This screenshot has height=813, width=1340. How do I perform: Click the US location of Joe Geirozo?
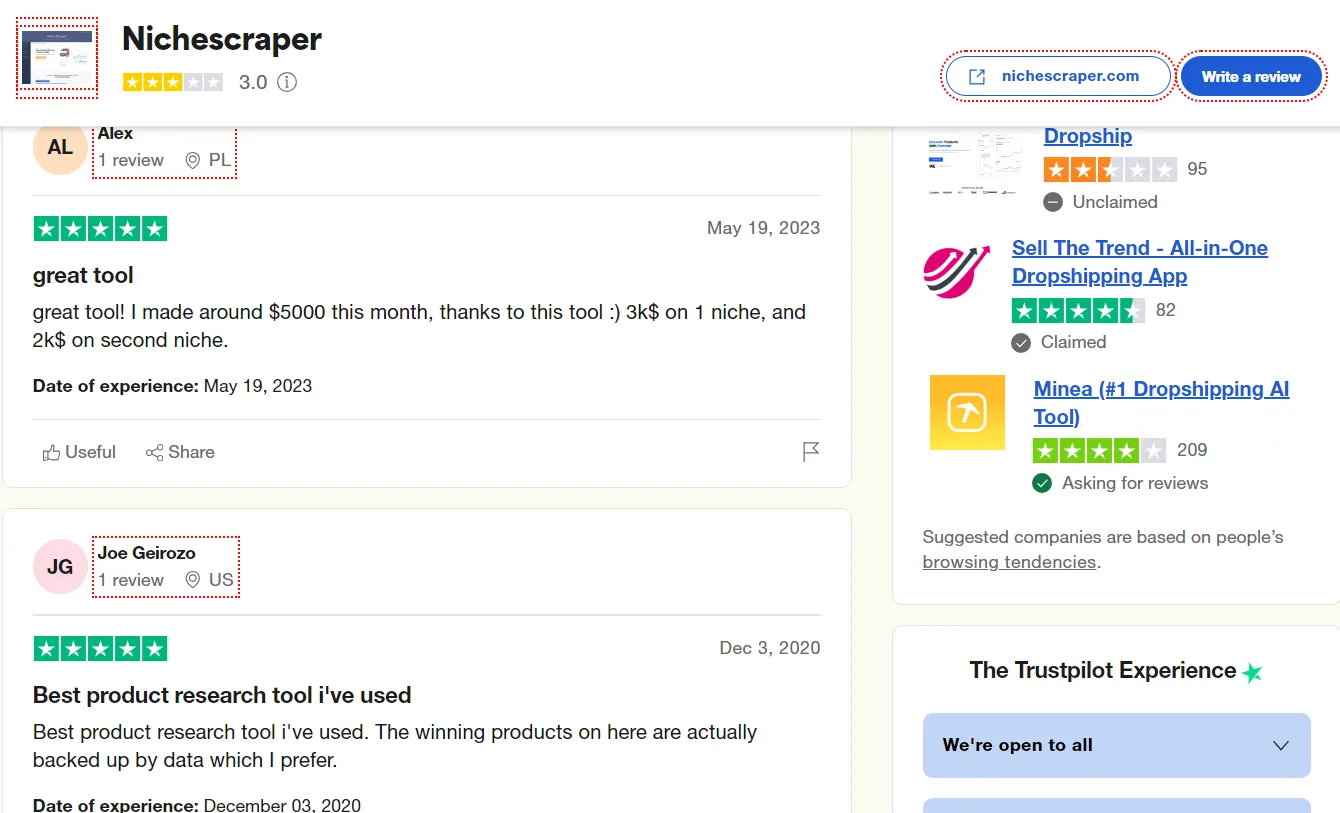(x=209, y=580)
